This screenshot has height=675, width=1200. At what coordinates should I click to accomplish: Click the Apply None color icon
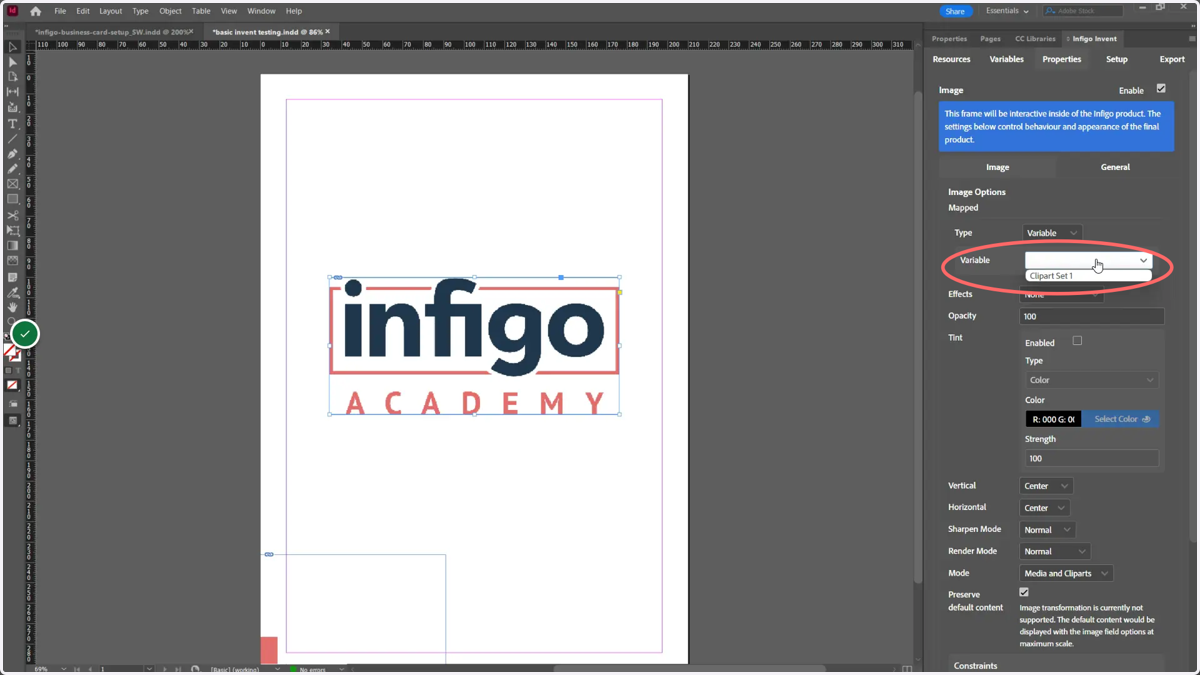click(x=13, y=385)
